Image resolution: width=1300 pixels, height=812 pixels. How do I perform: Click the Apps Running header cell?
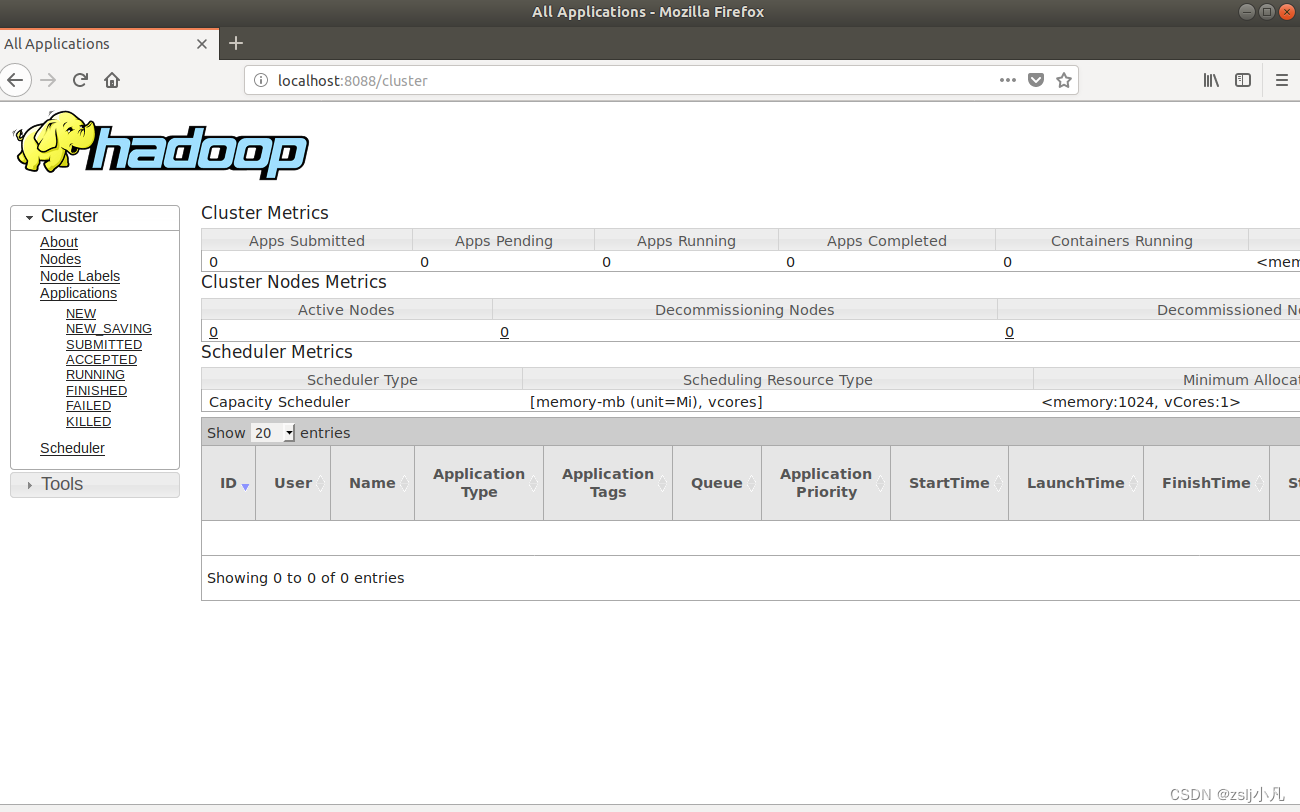click(x=686, y=241)
